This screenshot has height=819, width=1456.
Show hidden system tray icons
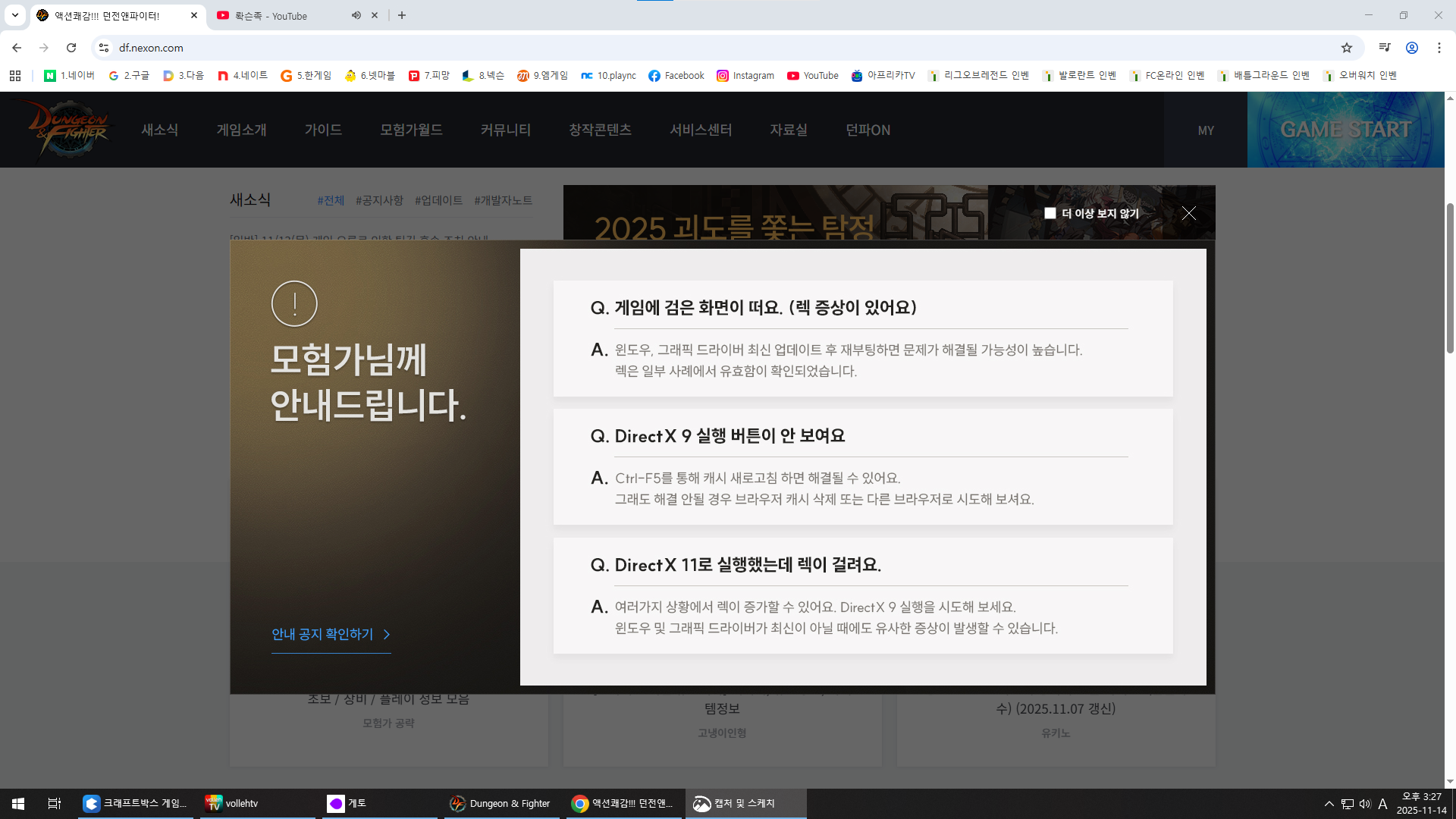(x=1329, y=804)
